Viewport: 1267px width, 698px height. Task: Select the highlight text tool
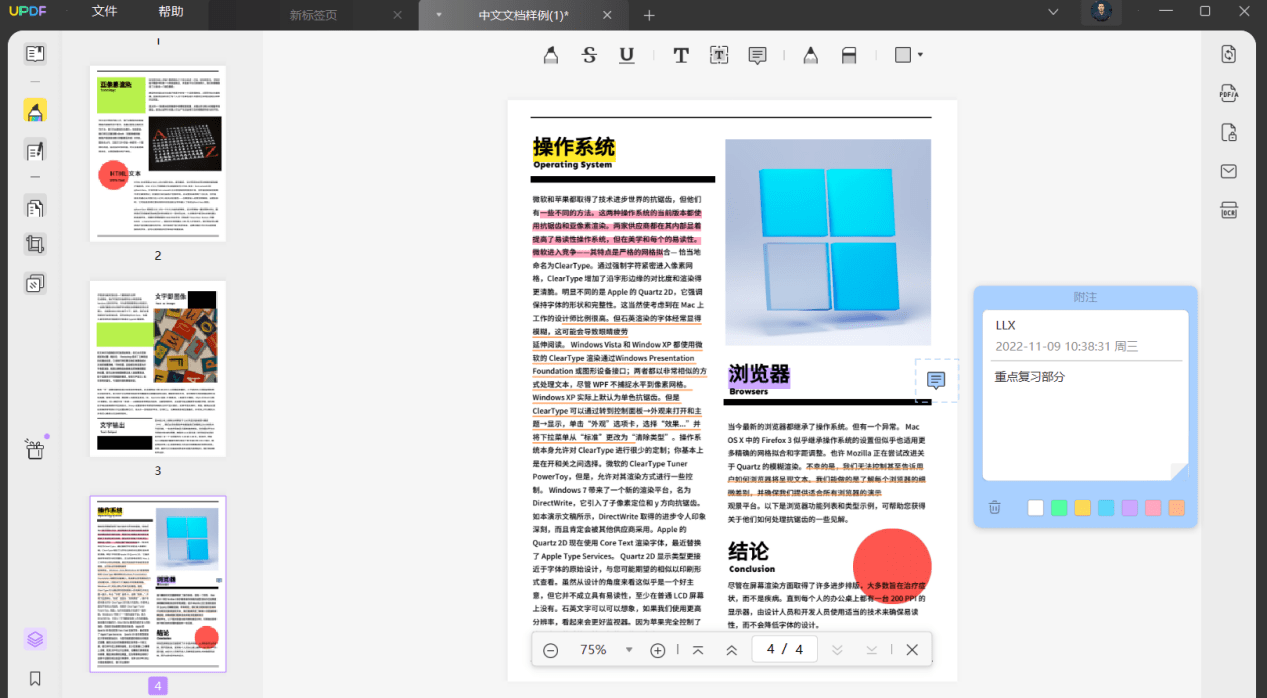tap(550, 56)
